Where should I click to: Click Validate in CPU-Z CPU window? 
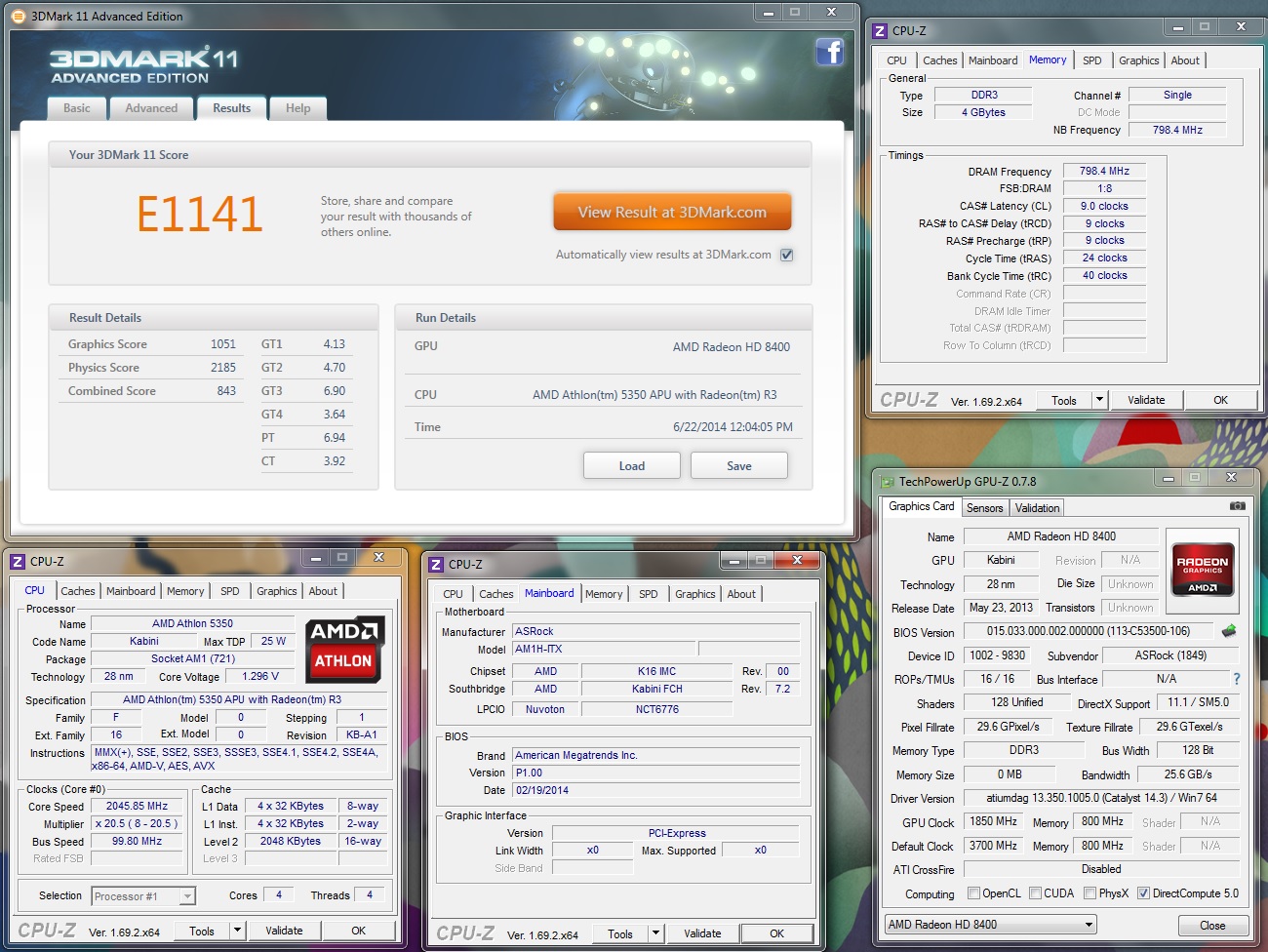pos(284,931)
